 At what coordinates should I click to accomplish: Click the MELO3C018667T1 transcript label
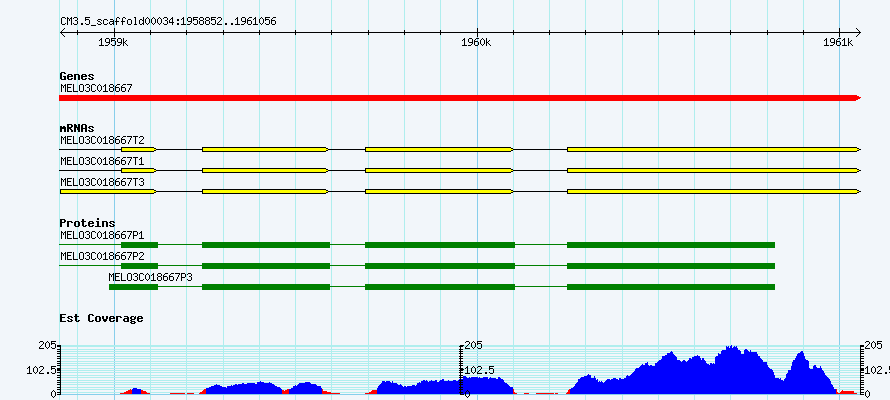102,161
